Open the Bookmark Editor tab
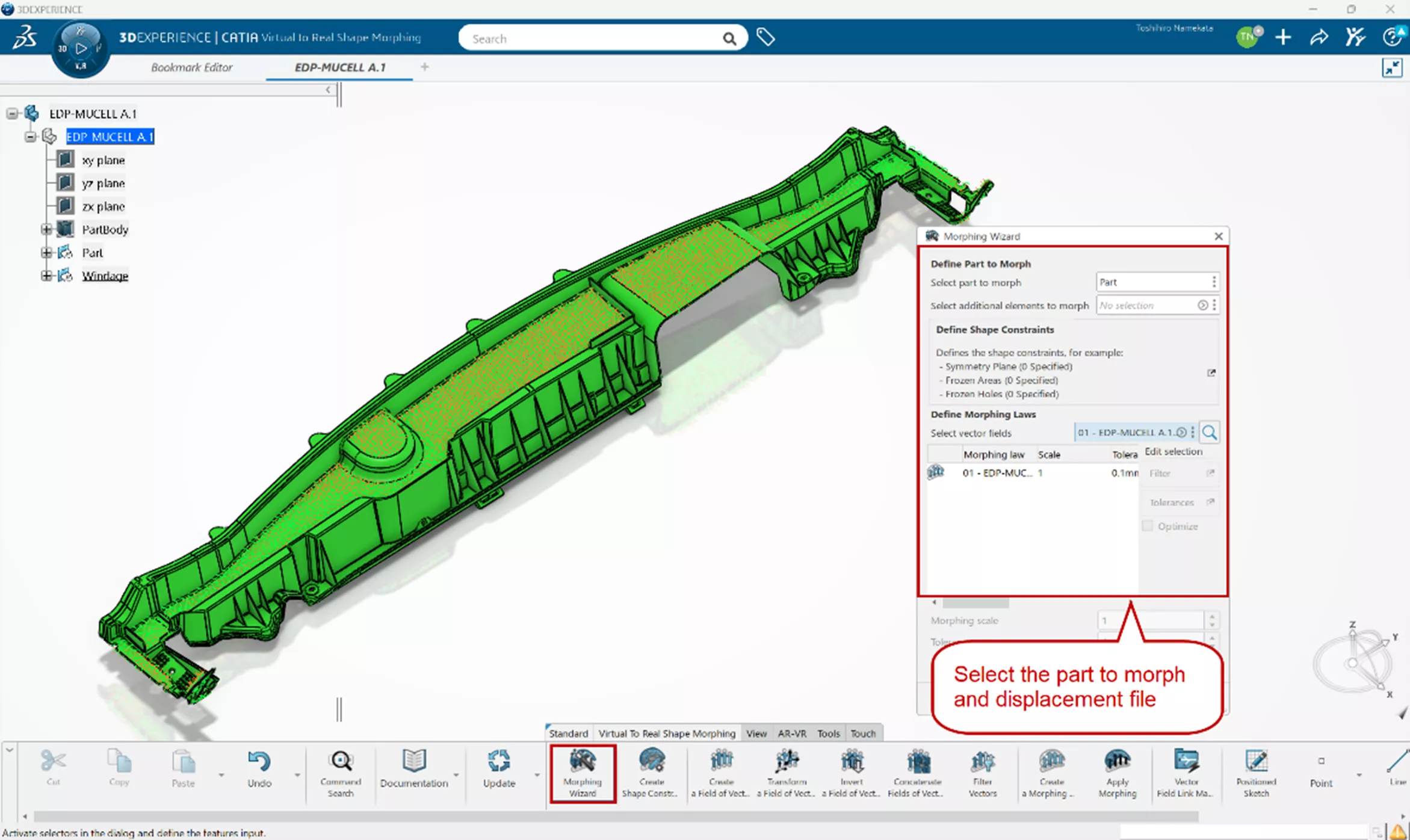Screen dimensions: 1410x840 tap(191, 67)
